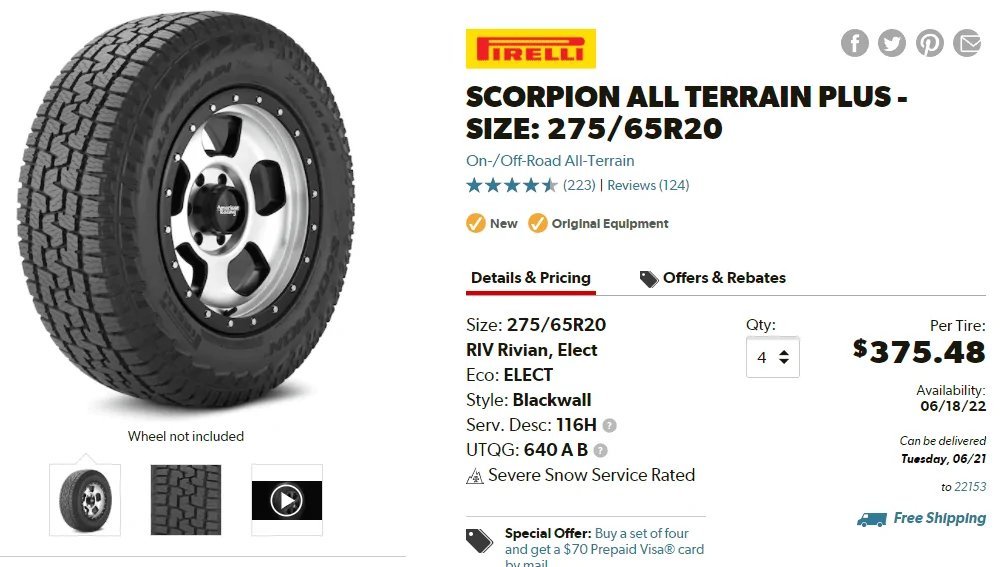Click the On-/Off-Road All-Terrain category link
Viewport: 1000px width, 567px height.
[x=550, y=160]
